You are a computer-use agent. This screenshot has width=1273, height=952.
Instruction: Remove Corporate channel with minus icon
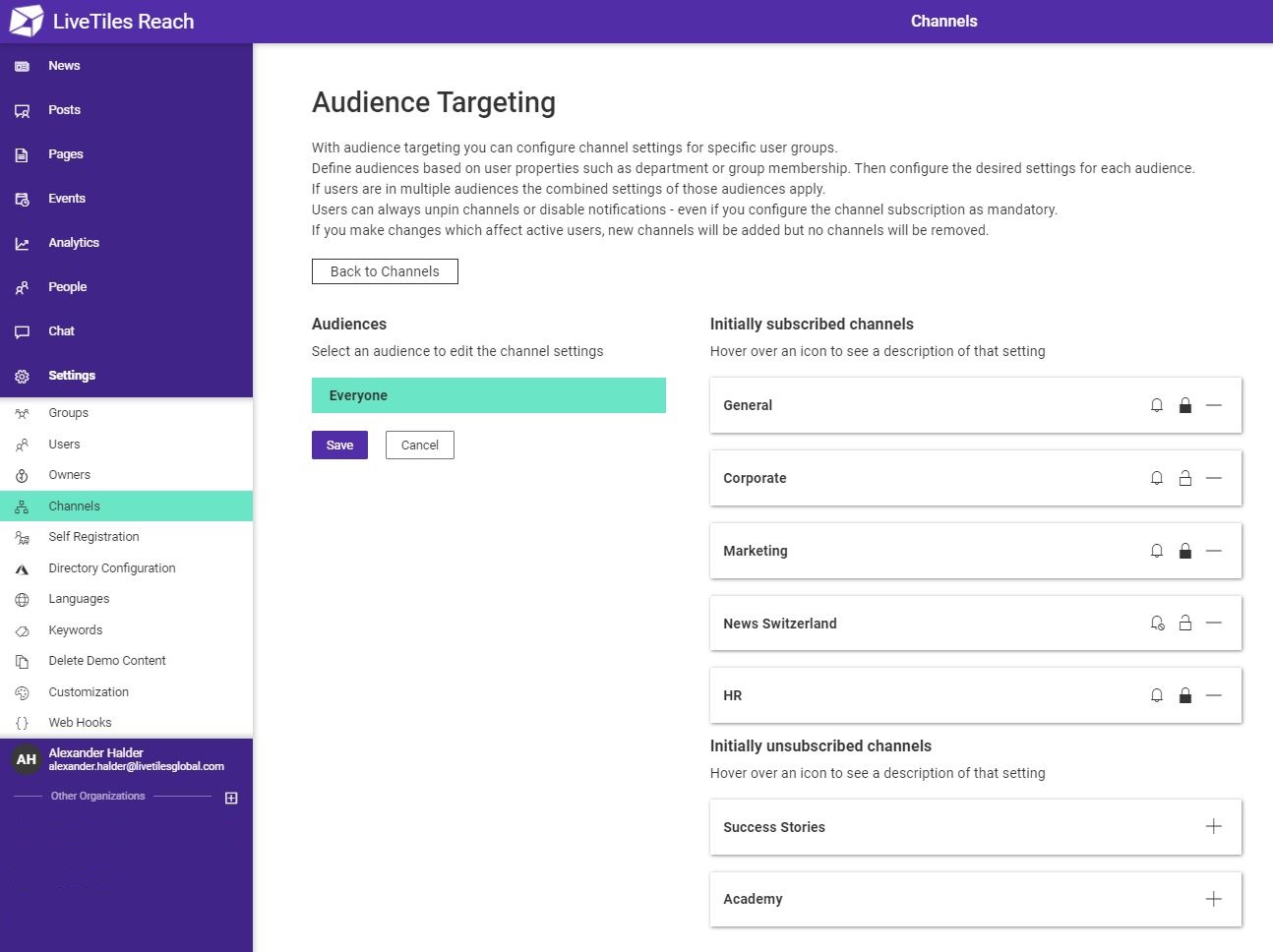coord(1214,478)
